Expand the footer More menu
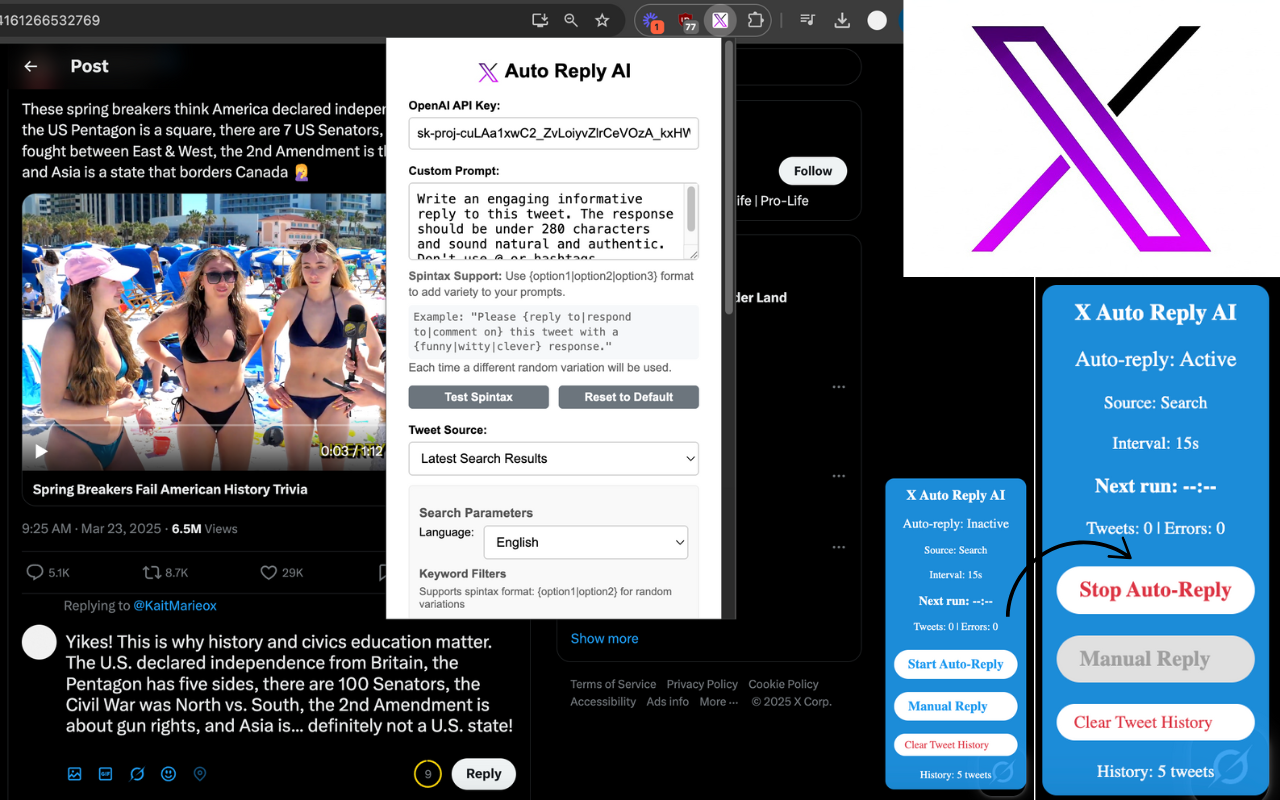This screenshot has height=800, width=1280. pos(719,701)
